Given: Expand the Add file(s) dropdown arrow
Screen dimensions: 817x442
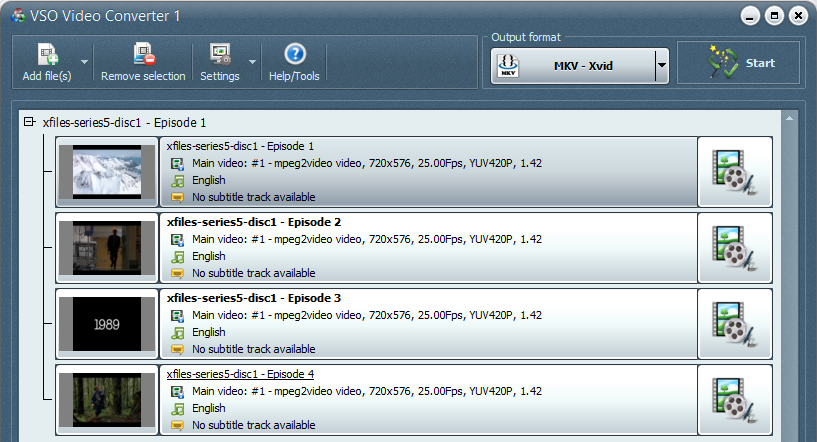Looking at the screenshot, I should tap(84, 62).
